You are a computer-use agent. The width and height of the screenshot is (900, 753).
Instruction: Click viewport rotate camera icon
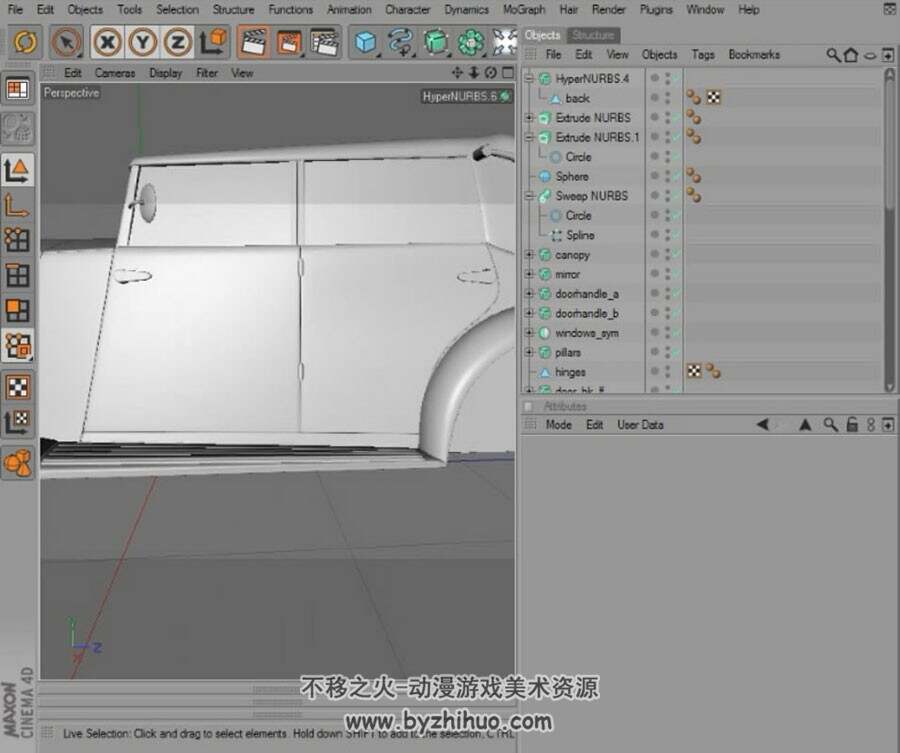tap(490, 72)
